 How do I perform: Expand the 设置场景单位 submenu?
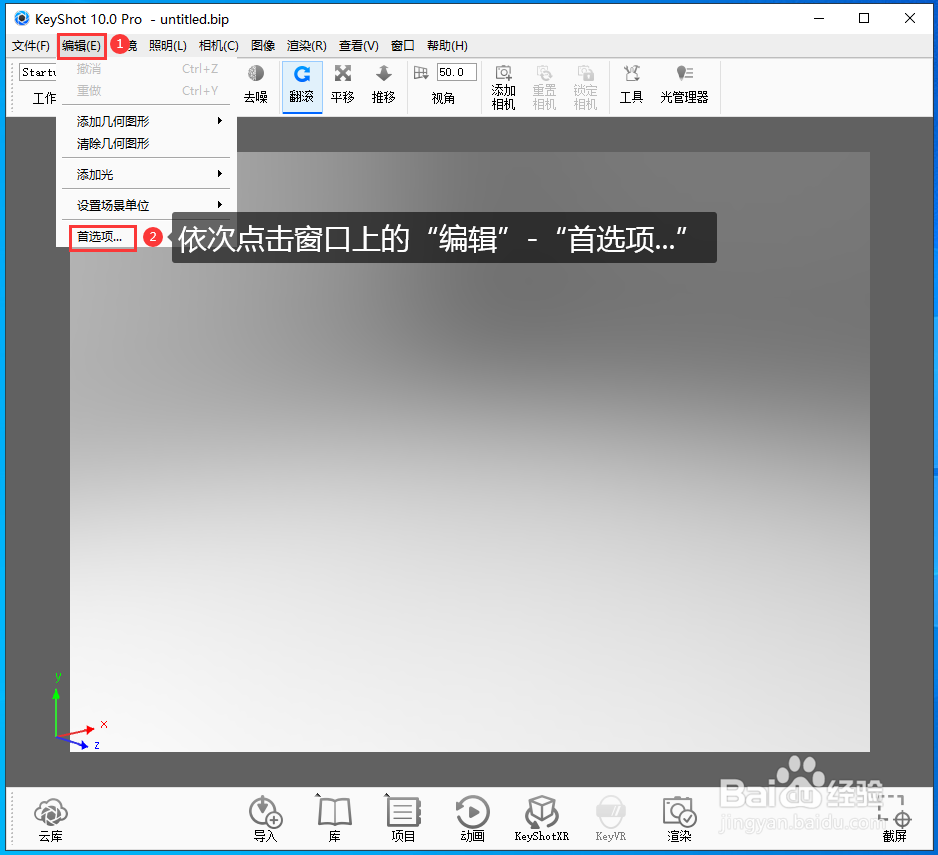pos(113,204)
